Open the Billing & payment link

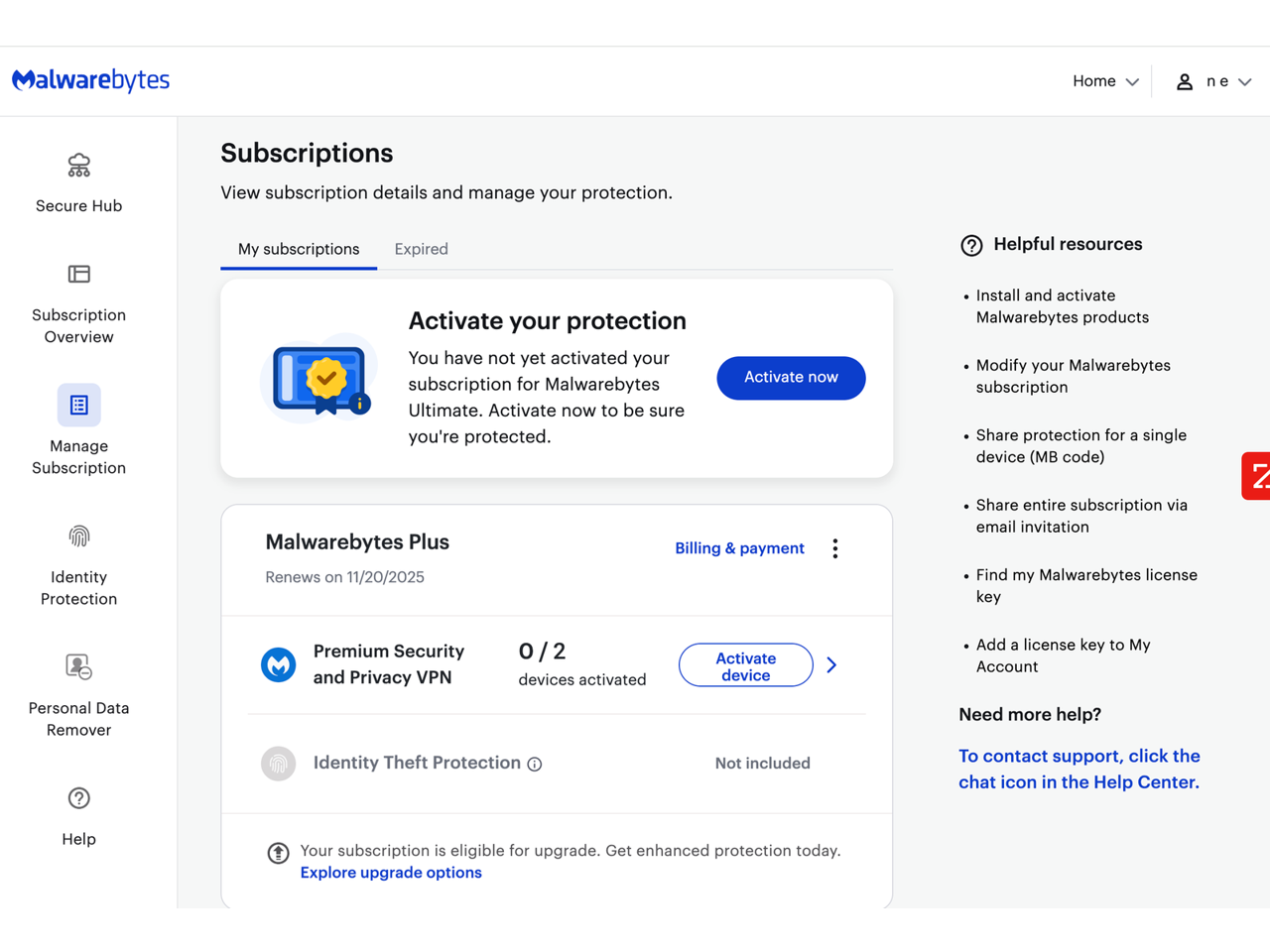pyautogui.click(x=739, y=548)
